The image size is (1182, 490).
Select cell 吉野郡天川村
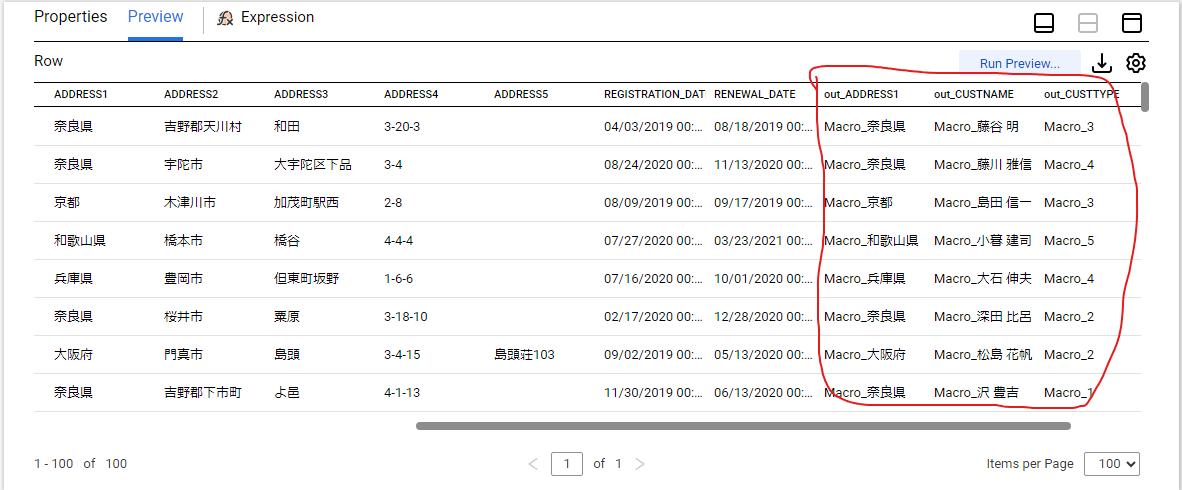pos(203,127)
